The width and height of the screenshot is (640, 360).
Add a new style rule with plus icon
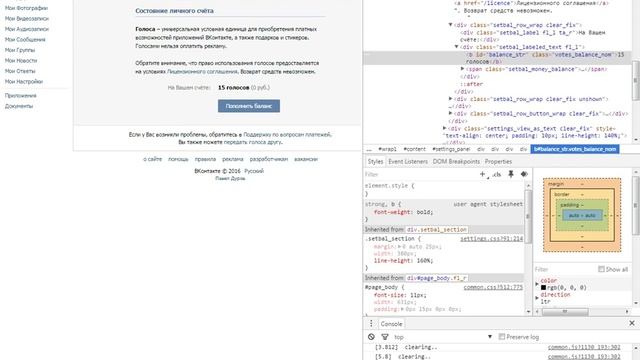(482, 174)
